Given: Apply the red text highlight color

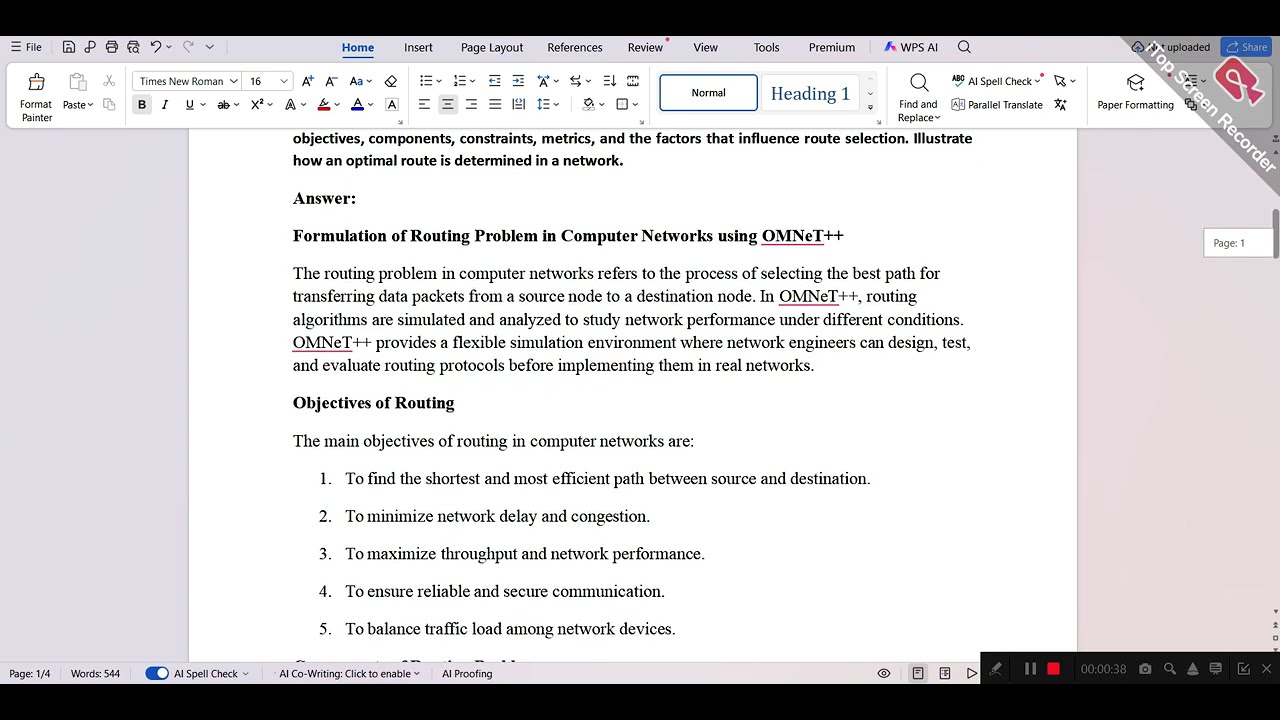Looking at the screenshot, I should pyautogui.click(x=324, y=104).
